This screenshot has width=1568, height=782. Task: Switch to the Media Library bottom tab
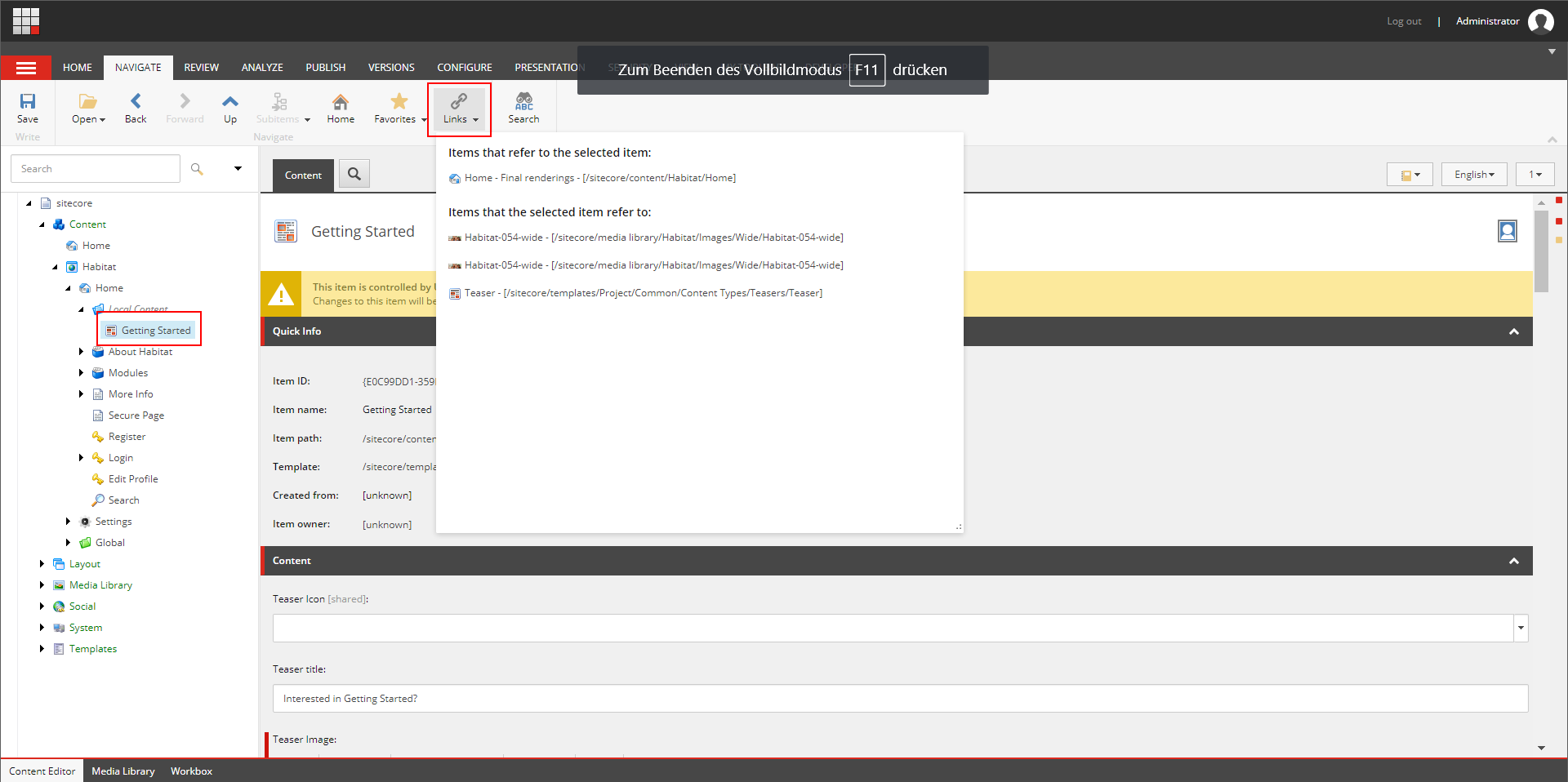point(123,771)
